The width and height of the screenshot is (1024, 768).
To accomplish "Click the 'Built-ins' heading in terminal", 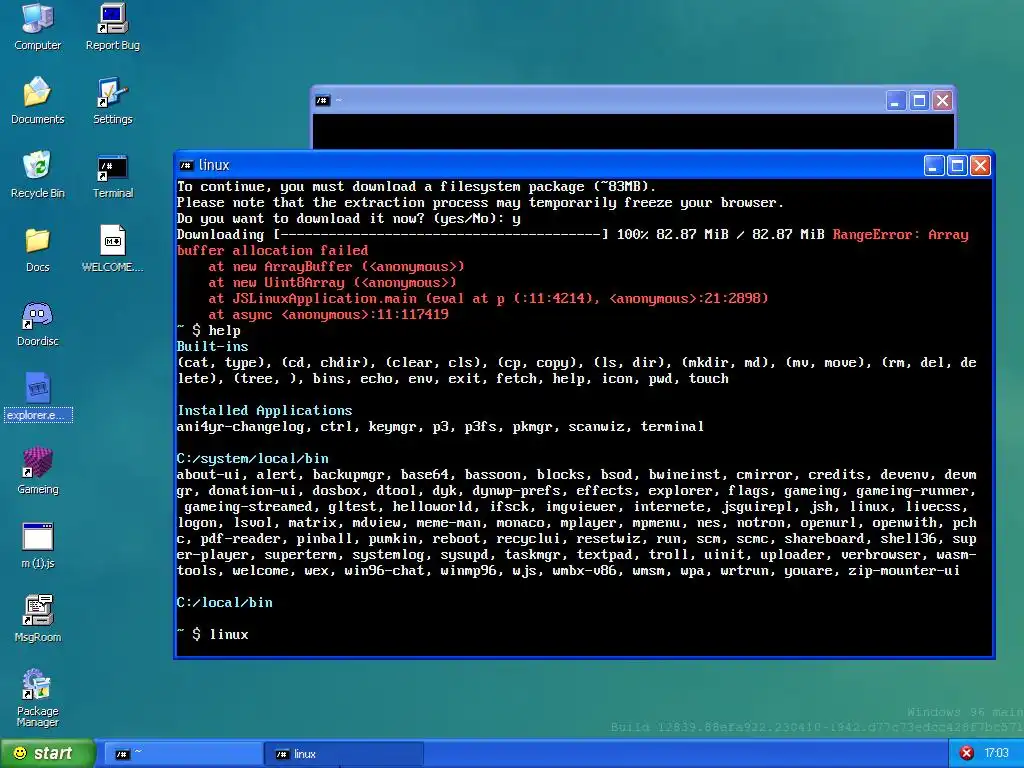I will [212, 347].
